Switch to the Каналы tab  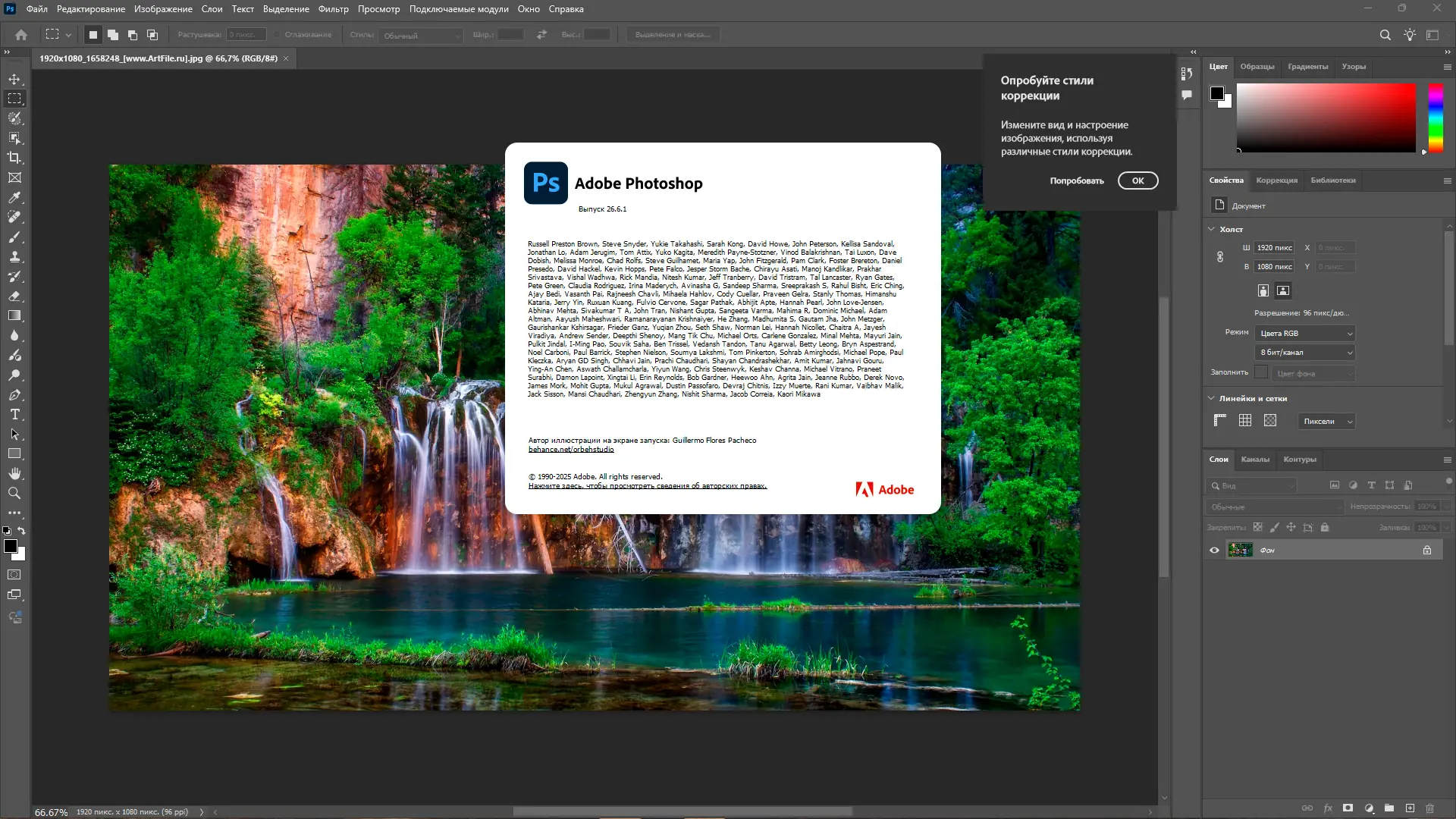pos(1255,459)
